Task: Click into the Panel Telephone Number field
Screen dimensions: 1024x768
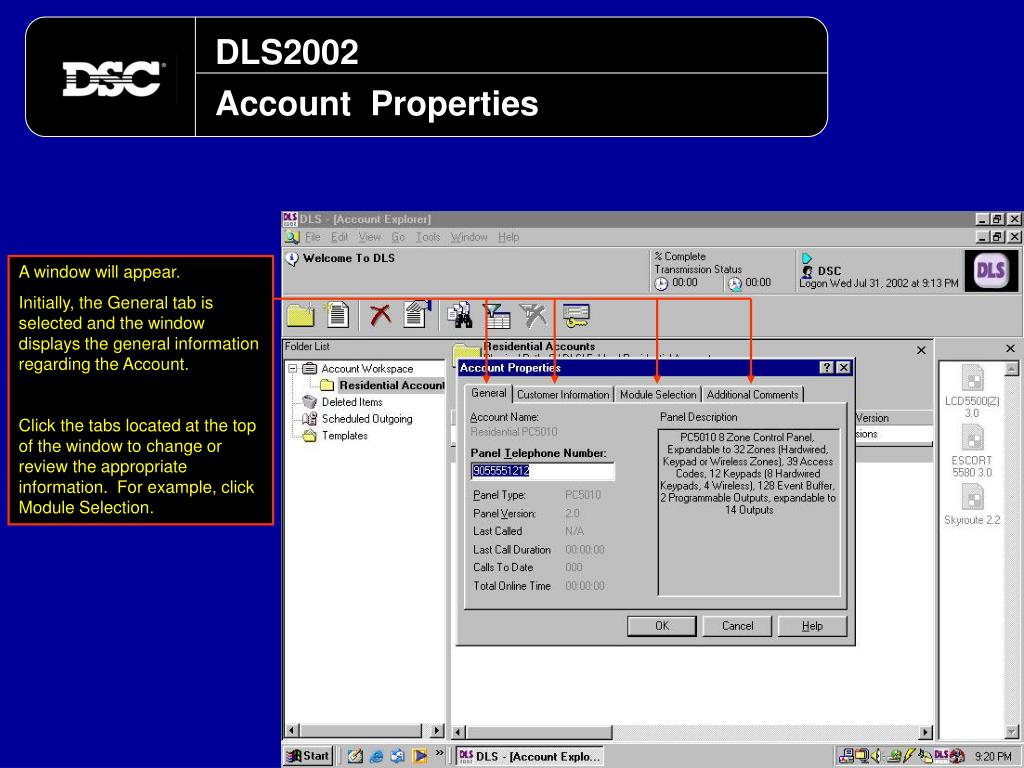Action: [x=542, y=472]
